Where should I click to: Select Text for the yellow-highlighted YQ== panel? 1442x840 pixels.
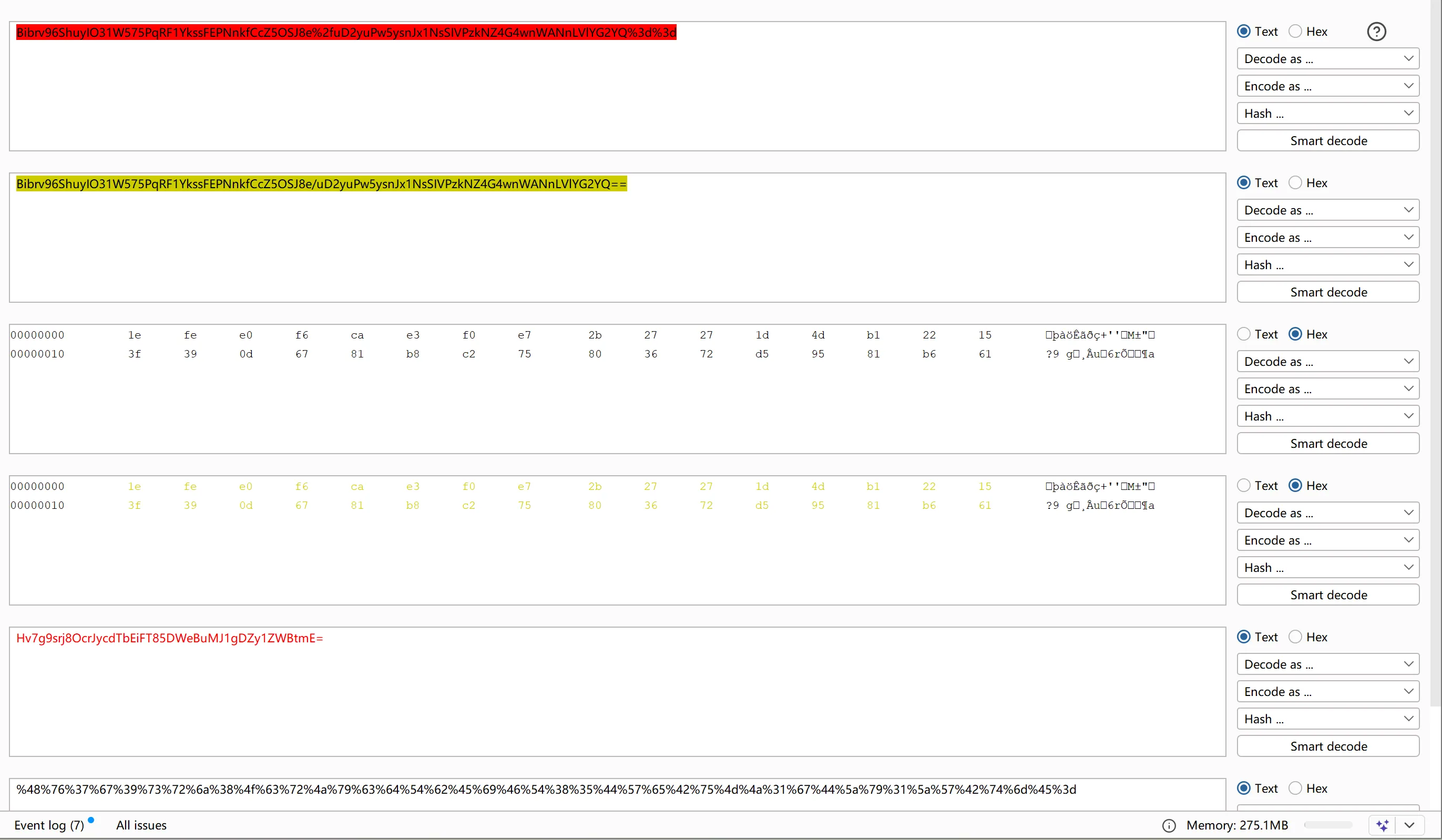pyautogui.click(x=1257, y=182)
